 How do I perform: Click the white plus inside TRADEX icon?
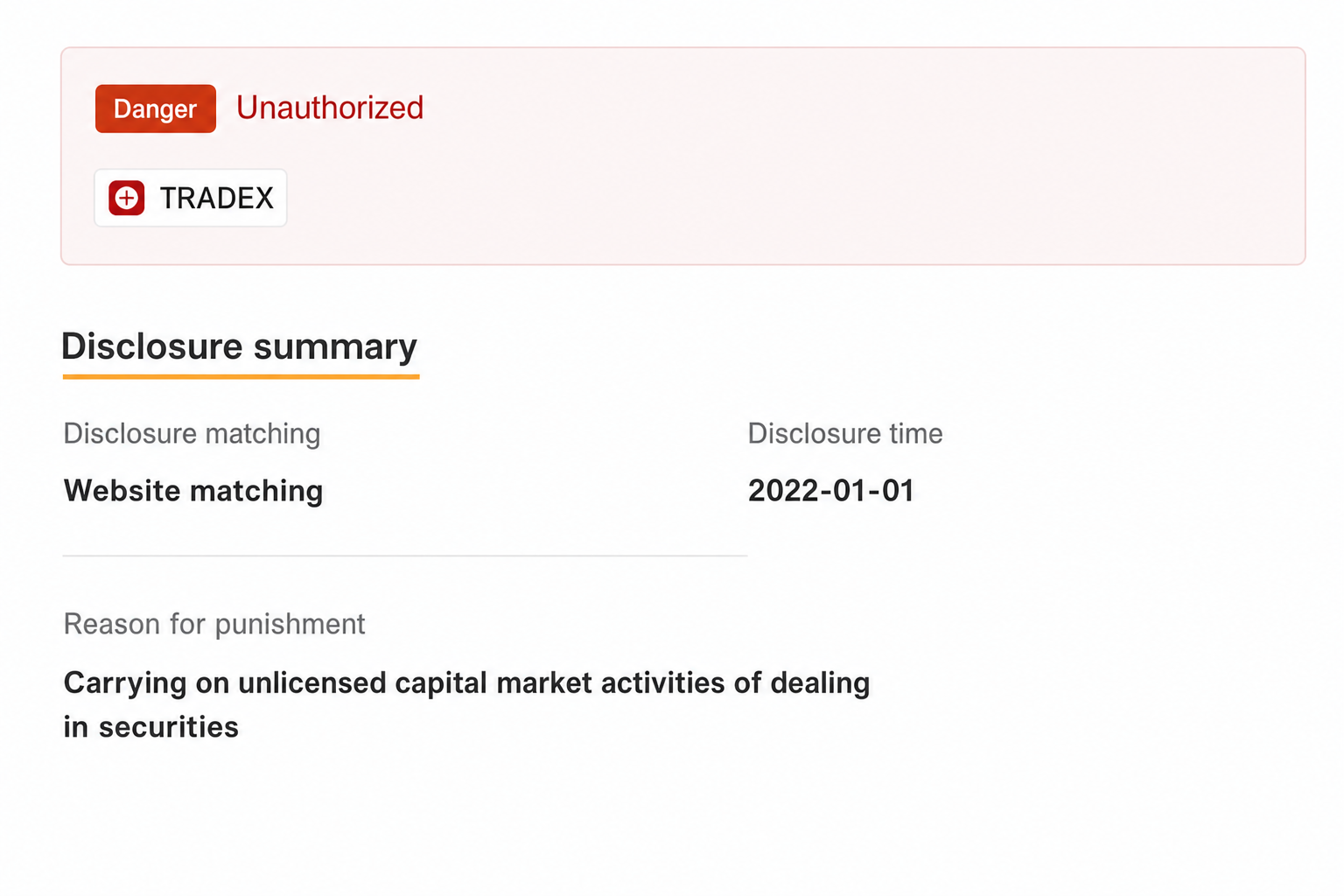[127, 198]
